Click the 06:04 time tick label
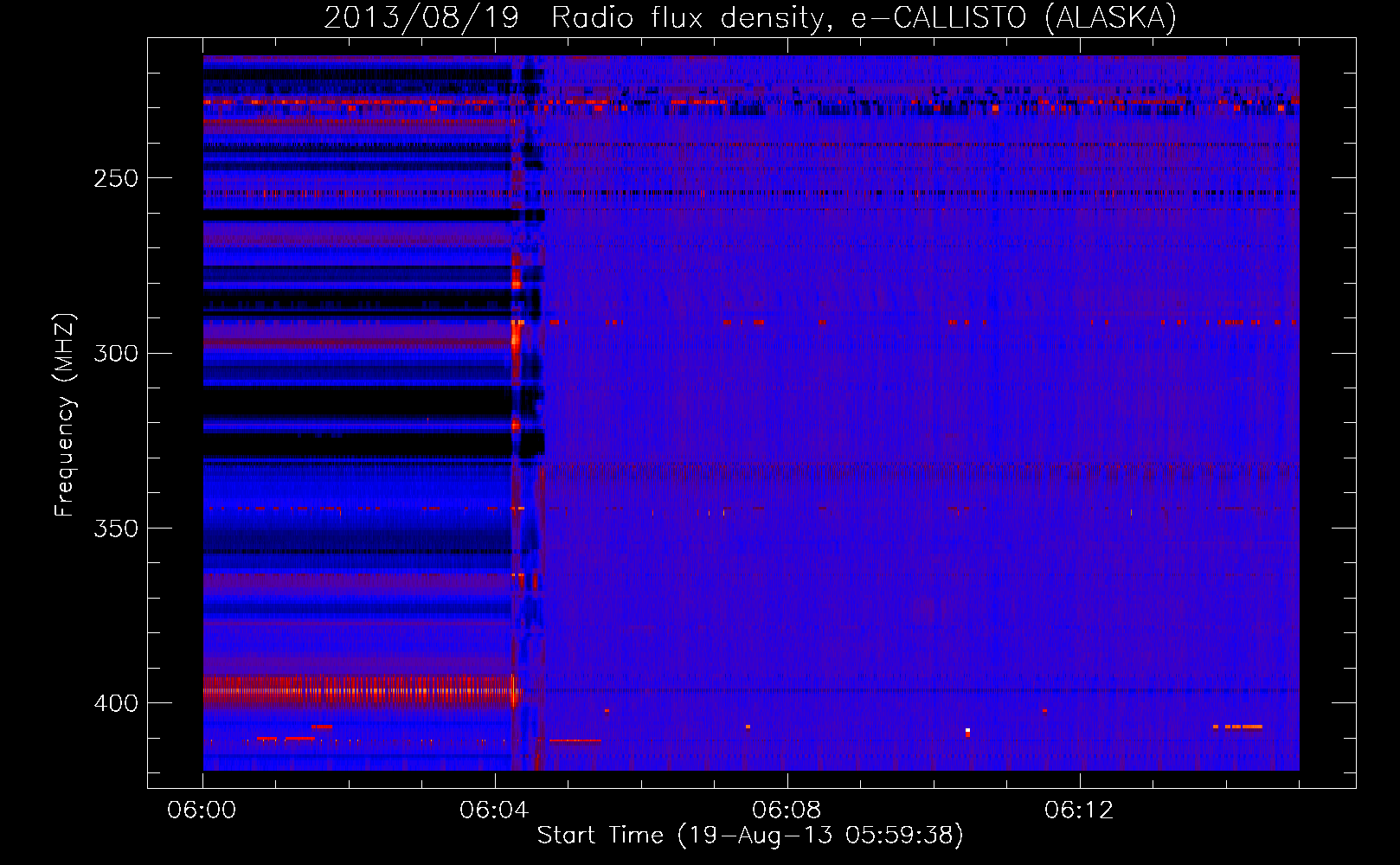The height and width of the screenshot is (865, 1400). (495, 811)
